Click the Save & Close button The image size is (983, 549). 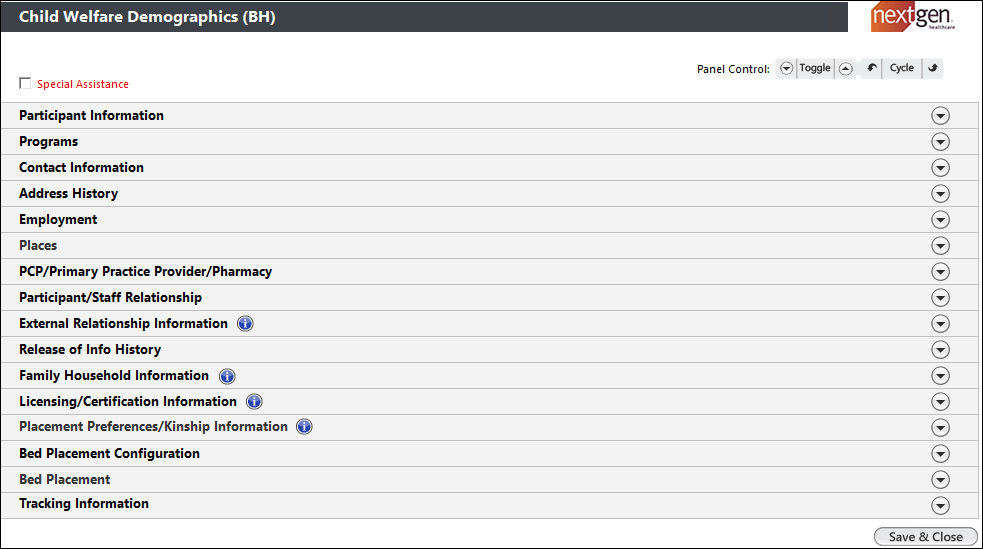point(925,537)
